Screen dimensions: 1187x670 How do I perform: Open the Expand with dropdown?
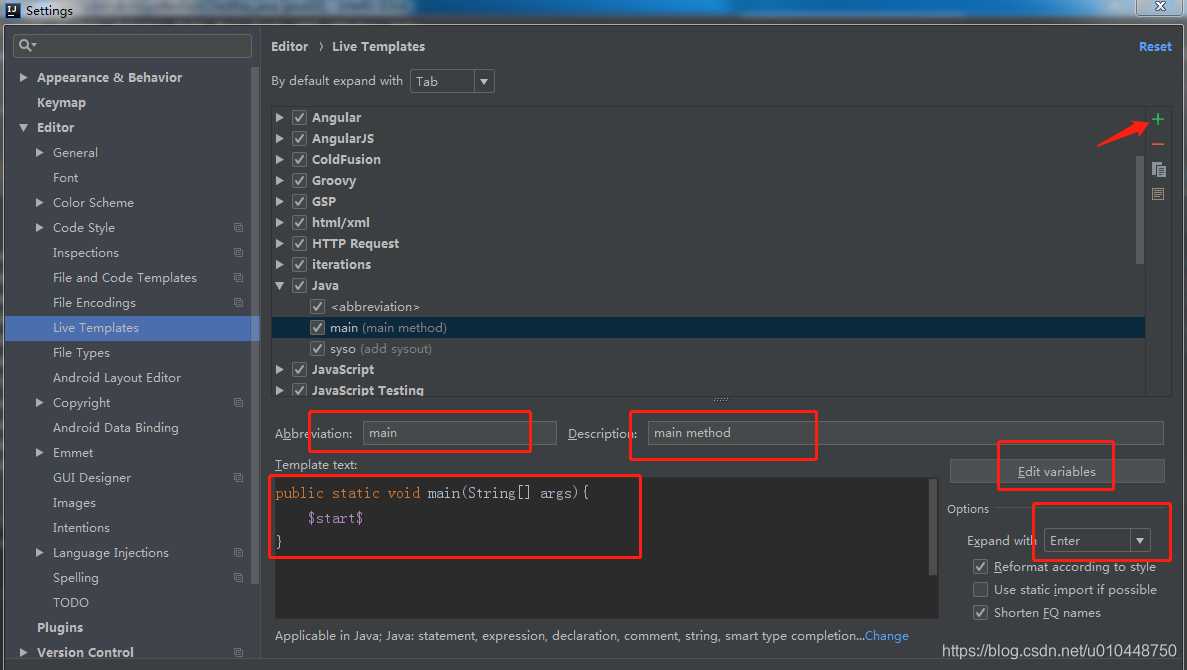click(1140, 540)
